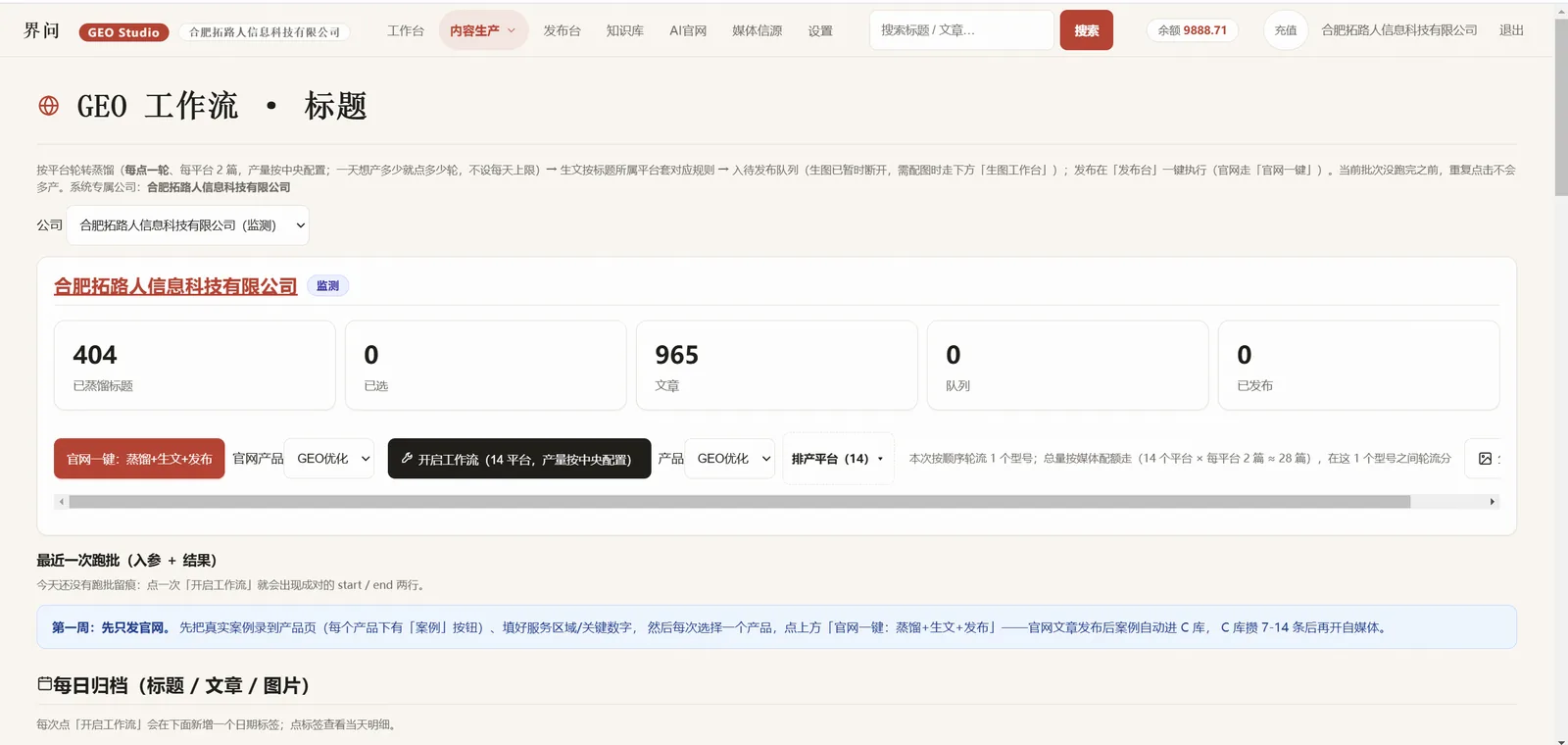This screenshot has width=1568, height=745.
Task: Expand the 内容生产 menu dropdown
Action: (483, 30)
